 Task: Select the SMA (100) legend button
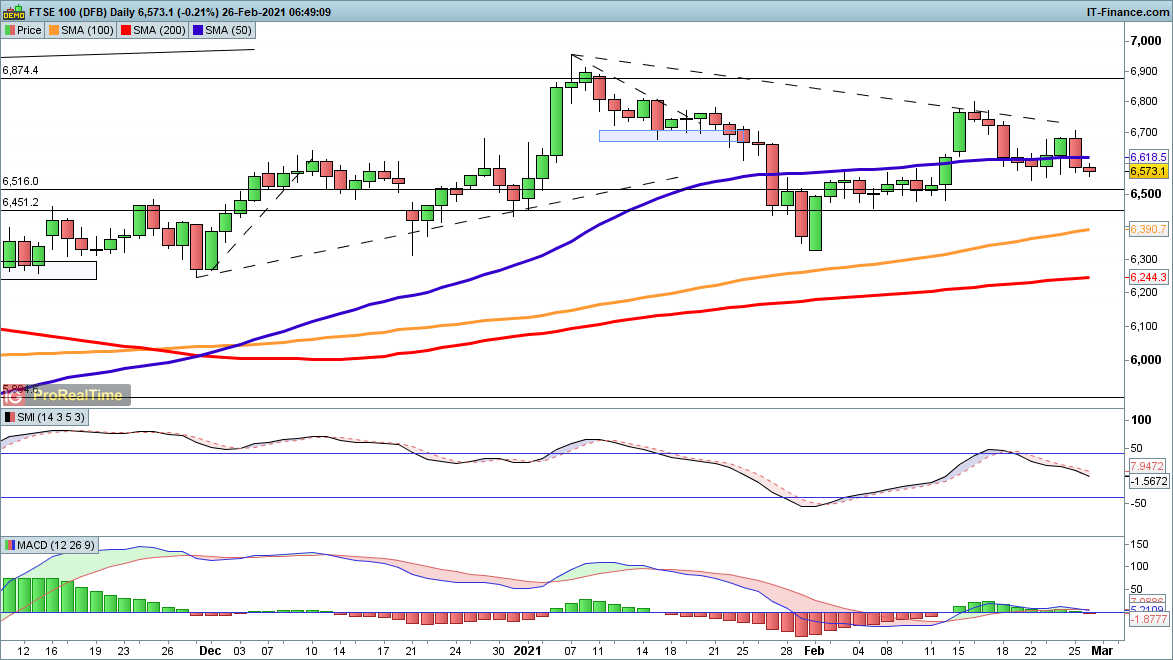(x=81, y=30)
